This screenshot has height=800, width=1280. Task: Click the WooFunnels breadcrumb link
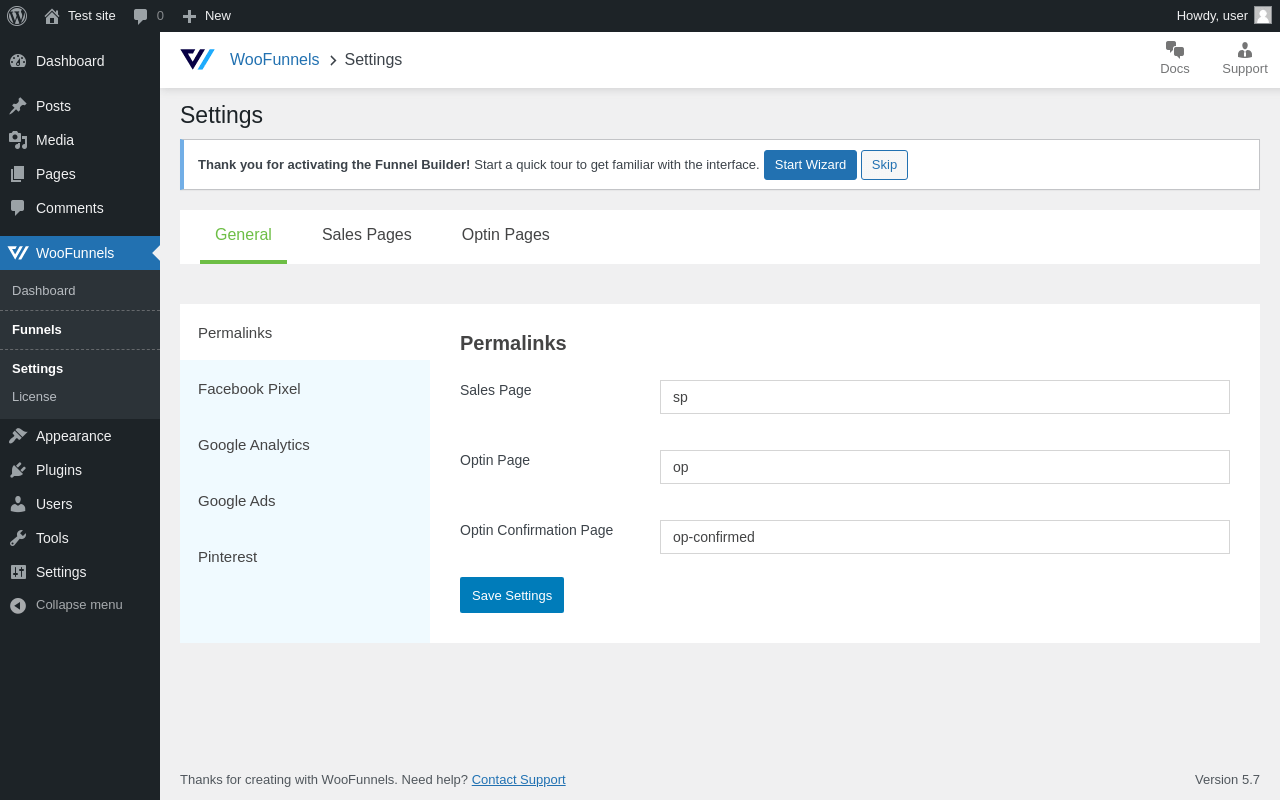coord(275,60)
